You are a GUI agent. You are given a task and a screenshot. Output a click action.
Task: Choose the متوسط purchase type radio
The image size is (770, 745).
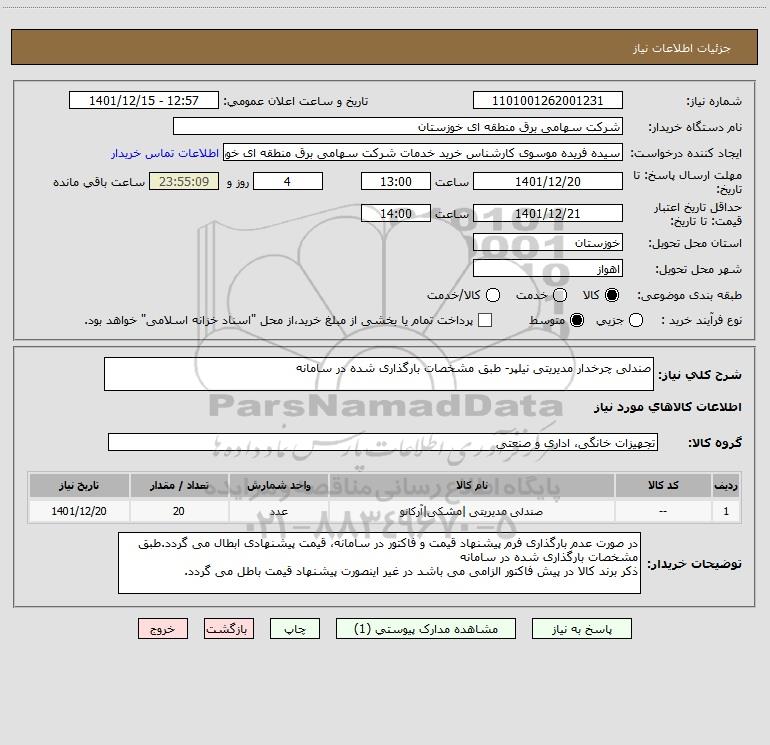(x=577, y=321)
